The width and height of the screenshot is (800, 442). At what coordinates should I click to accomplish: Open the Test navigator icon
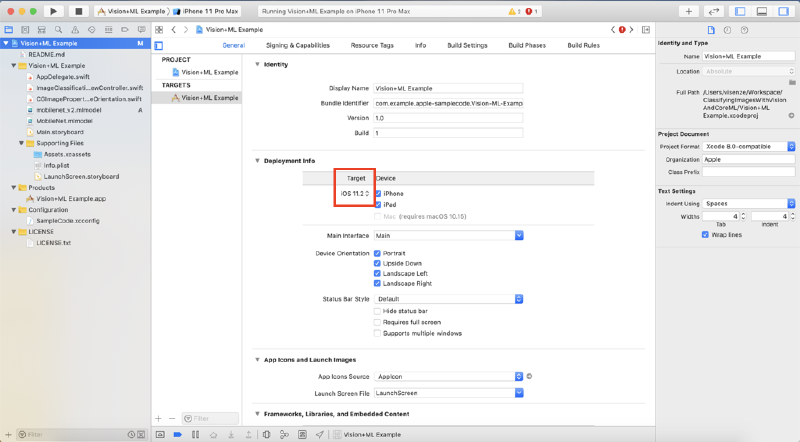91,30
